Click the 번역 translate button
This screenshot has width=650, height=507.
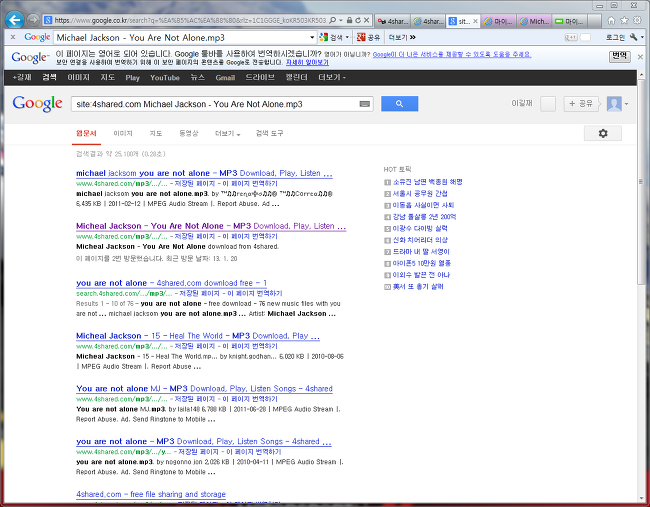(x=620, y=56)
